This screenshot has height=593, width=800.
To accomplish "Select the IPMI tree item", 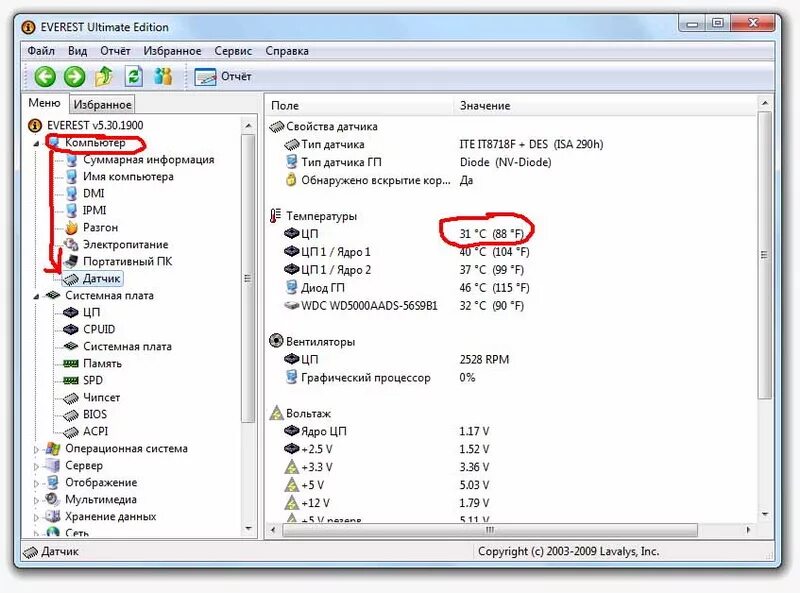I will click(x=94, y=210).
